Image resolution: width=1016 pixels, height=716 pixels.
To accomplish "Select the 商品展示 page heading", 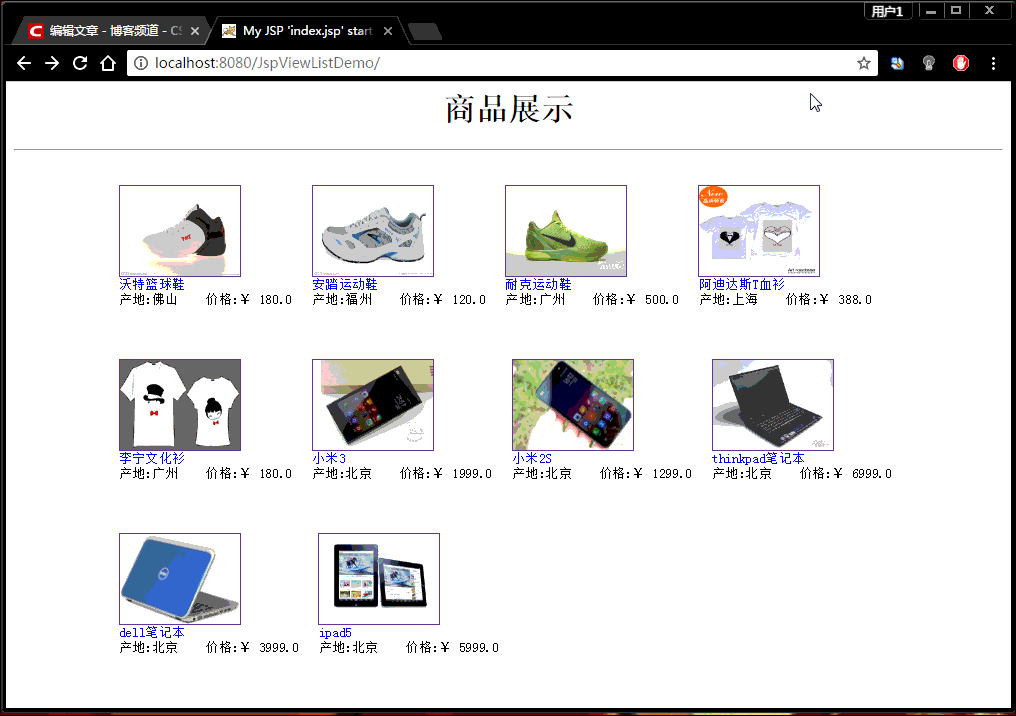I will [x=509, y=109].
